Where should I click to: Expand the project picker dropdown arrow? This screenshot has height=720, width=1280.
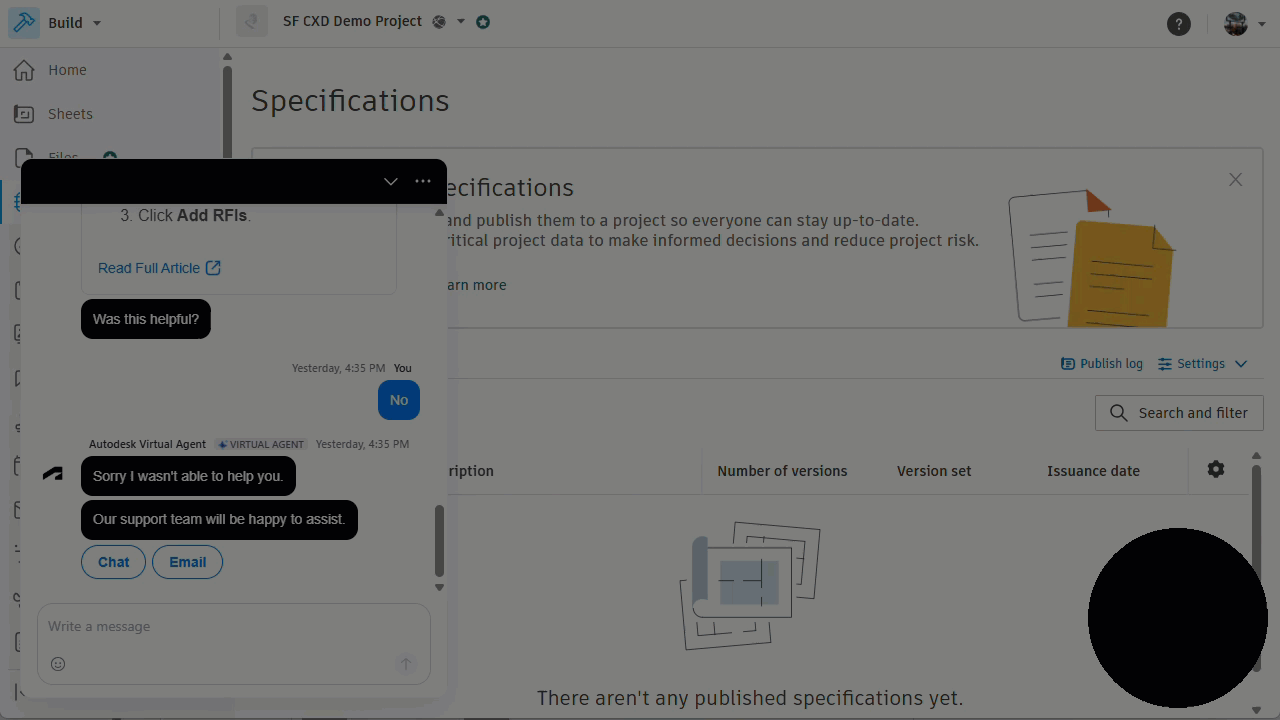[461, 22]
